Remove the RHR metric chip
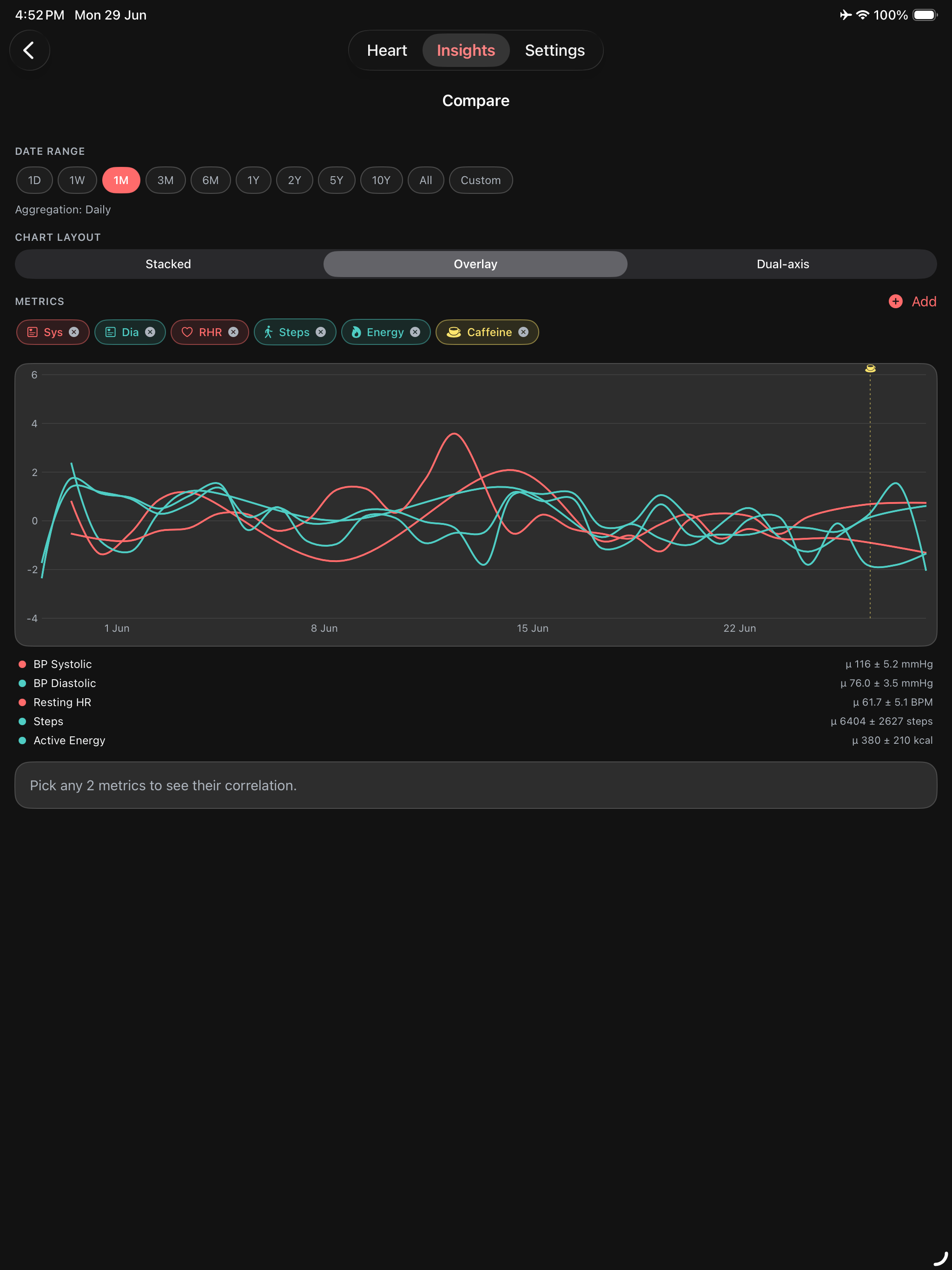The image size is (952, 1270). pos(234,332)
